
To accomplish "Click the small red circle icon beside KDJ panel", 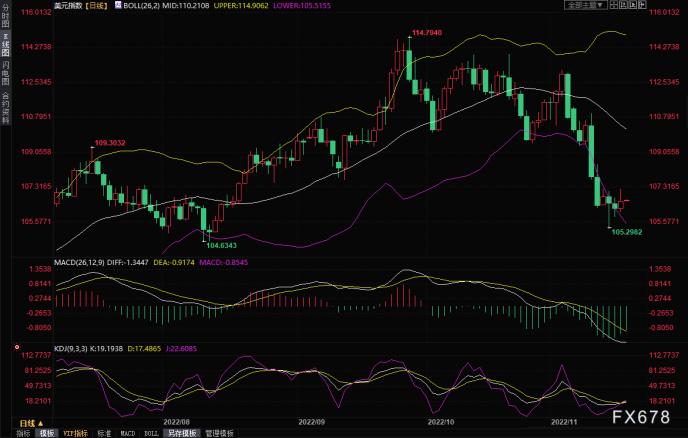I will pos(17,347).
